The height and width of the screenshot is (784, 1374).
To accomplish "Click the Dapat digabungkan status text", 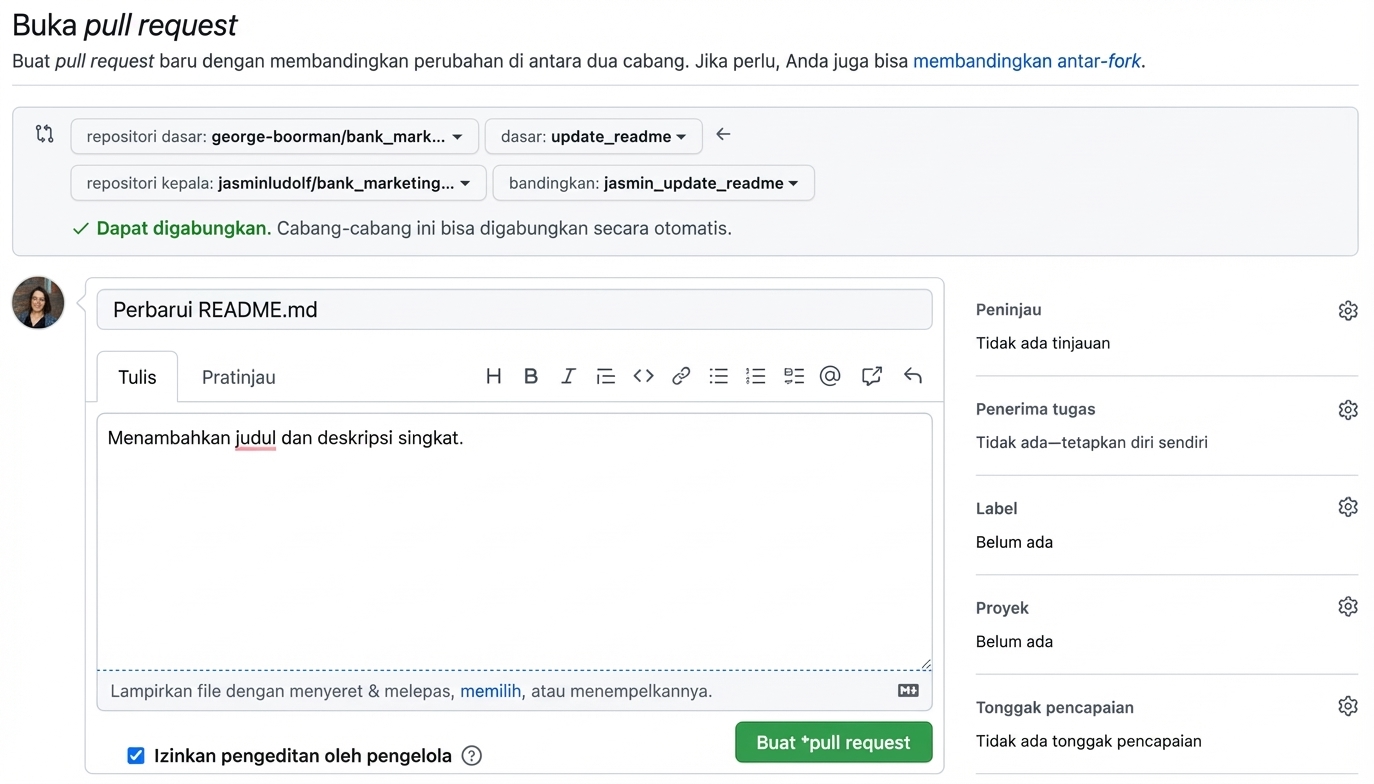I will tap(184, 228).
